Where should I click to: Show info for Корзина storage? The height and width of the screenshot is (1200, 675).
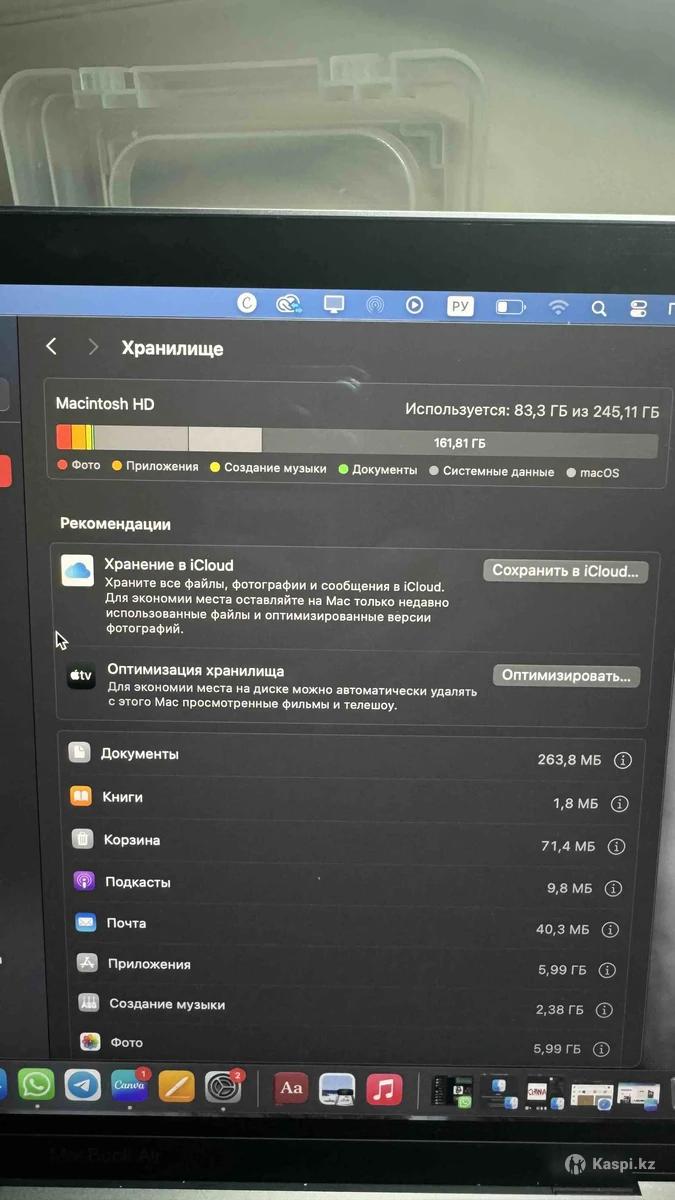[616, 846]
